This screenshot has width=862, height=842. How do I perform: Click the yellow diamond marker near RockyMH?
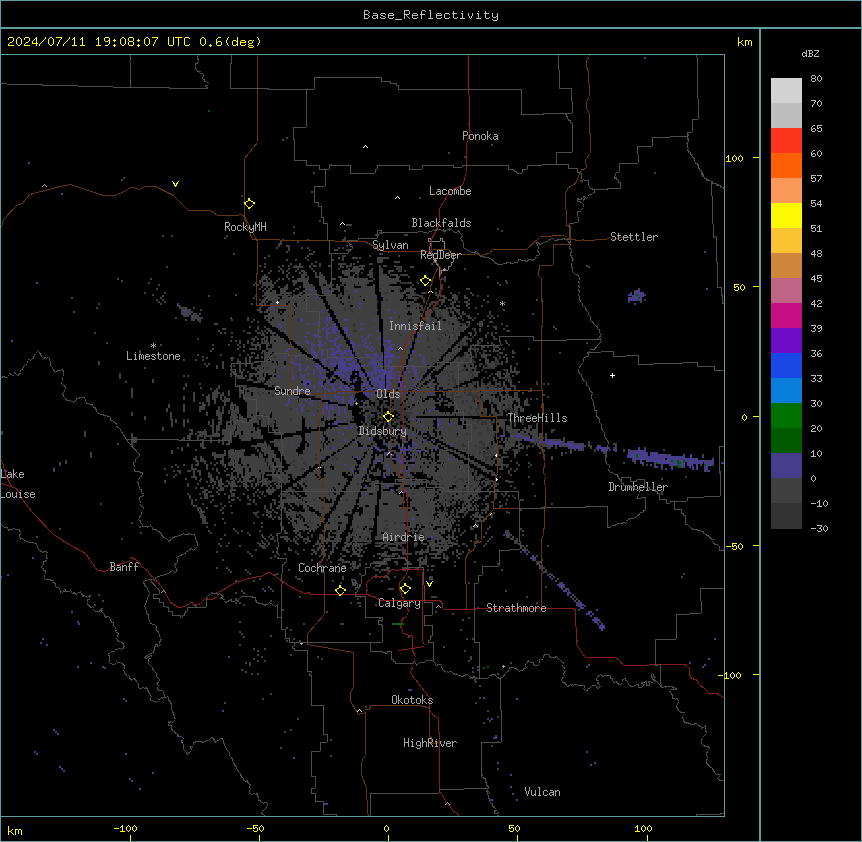249,204
